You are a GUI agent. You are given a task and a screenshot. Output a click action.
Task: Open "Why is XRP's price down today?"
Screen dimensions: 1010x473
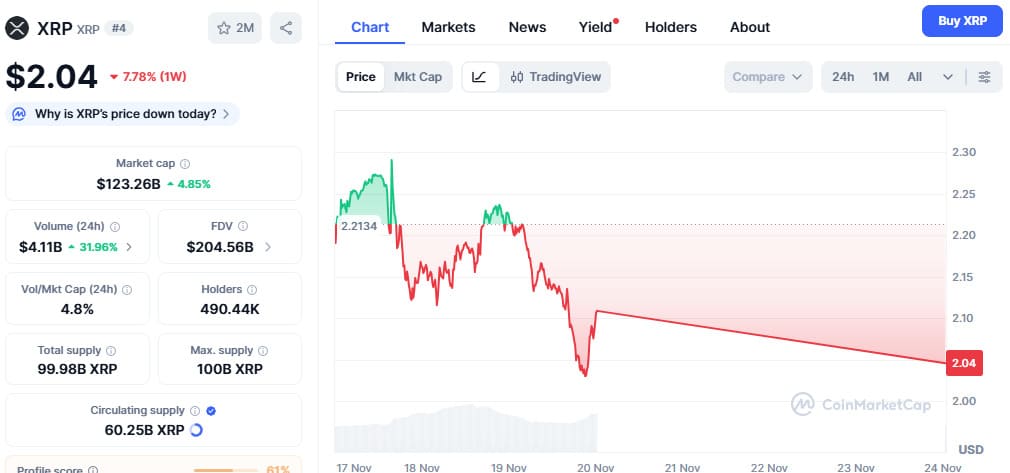tap(124, 114)
